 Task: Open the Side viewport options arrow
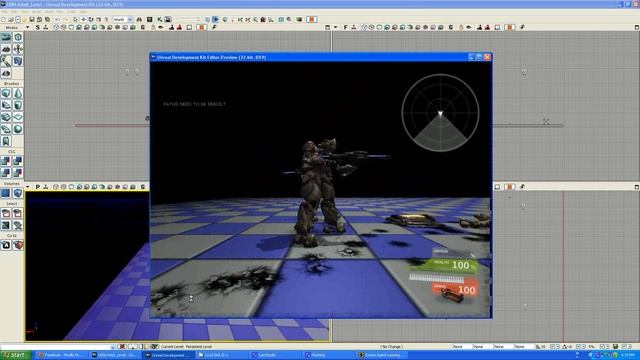pyautogui.click(x=27, y=27)
